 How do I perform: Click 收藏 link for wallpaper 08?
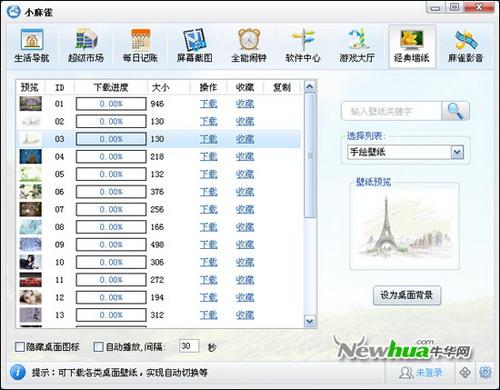(245, 227)
